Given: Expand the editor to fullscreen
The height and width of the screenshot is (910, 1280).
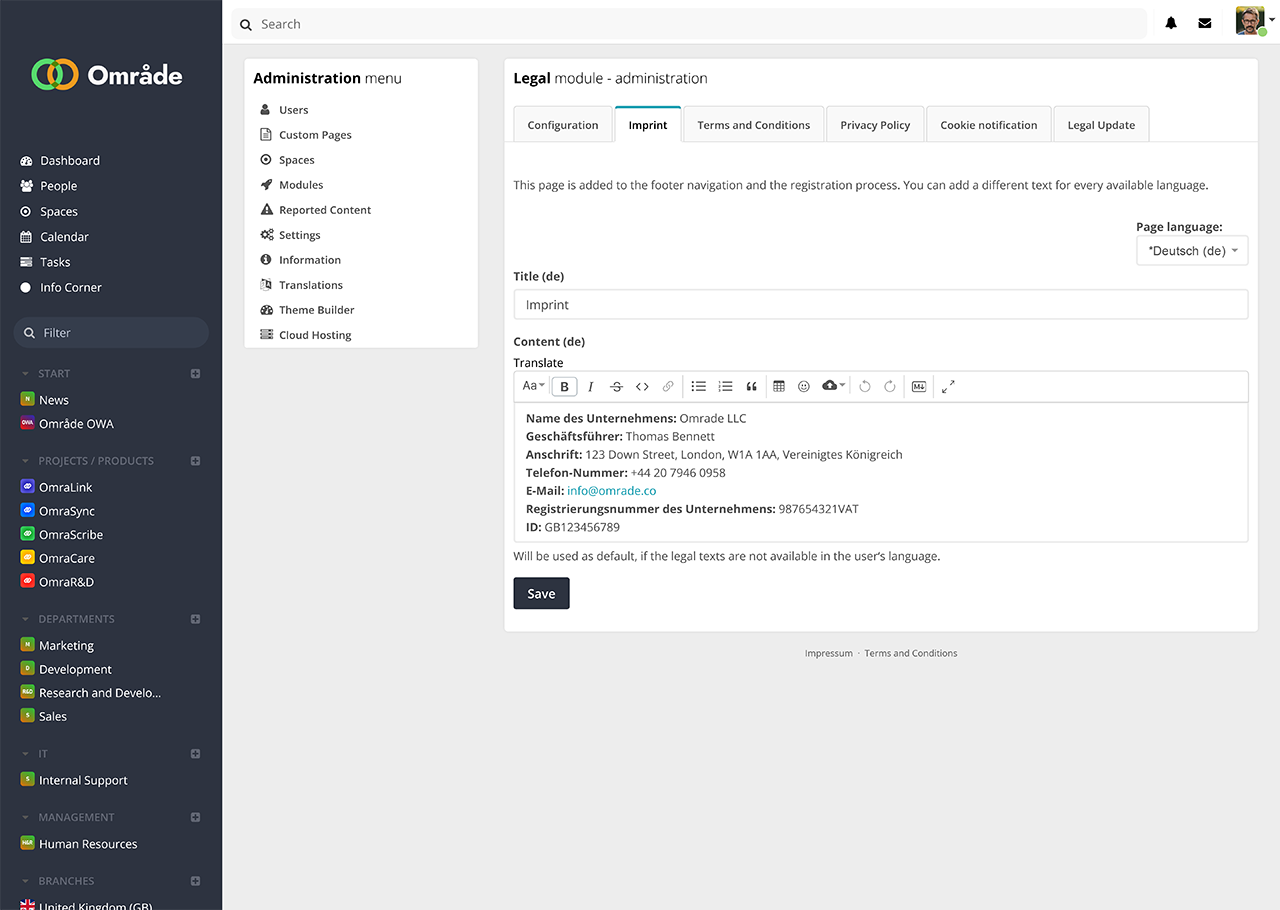Looking at the screenshot, I should coord(948,386).
